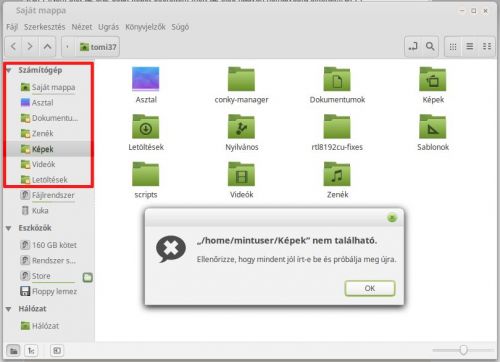Open the Ugrás menu
Viewport: 500px width, 362px height.
108,27
